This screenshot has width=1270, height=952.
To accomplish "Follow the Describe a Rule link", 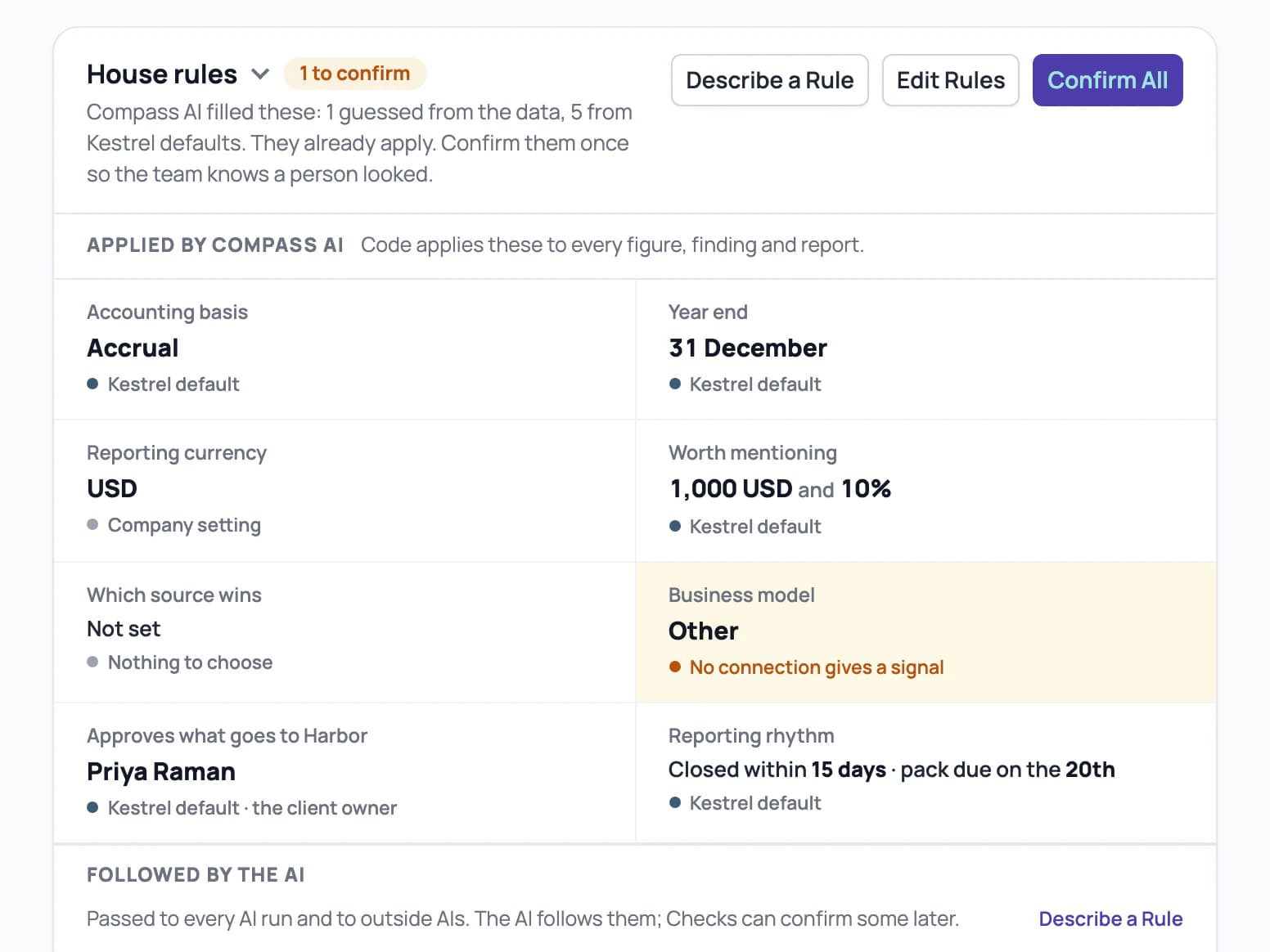I will (1110, 918).
